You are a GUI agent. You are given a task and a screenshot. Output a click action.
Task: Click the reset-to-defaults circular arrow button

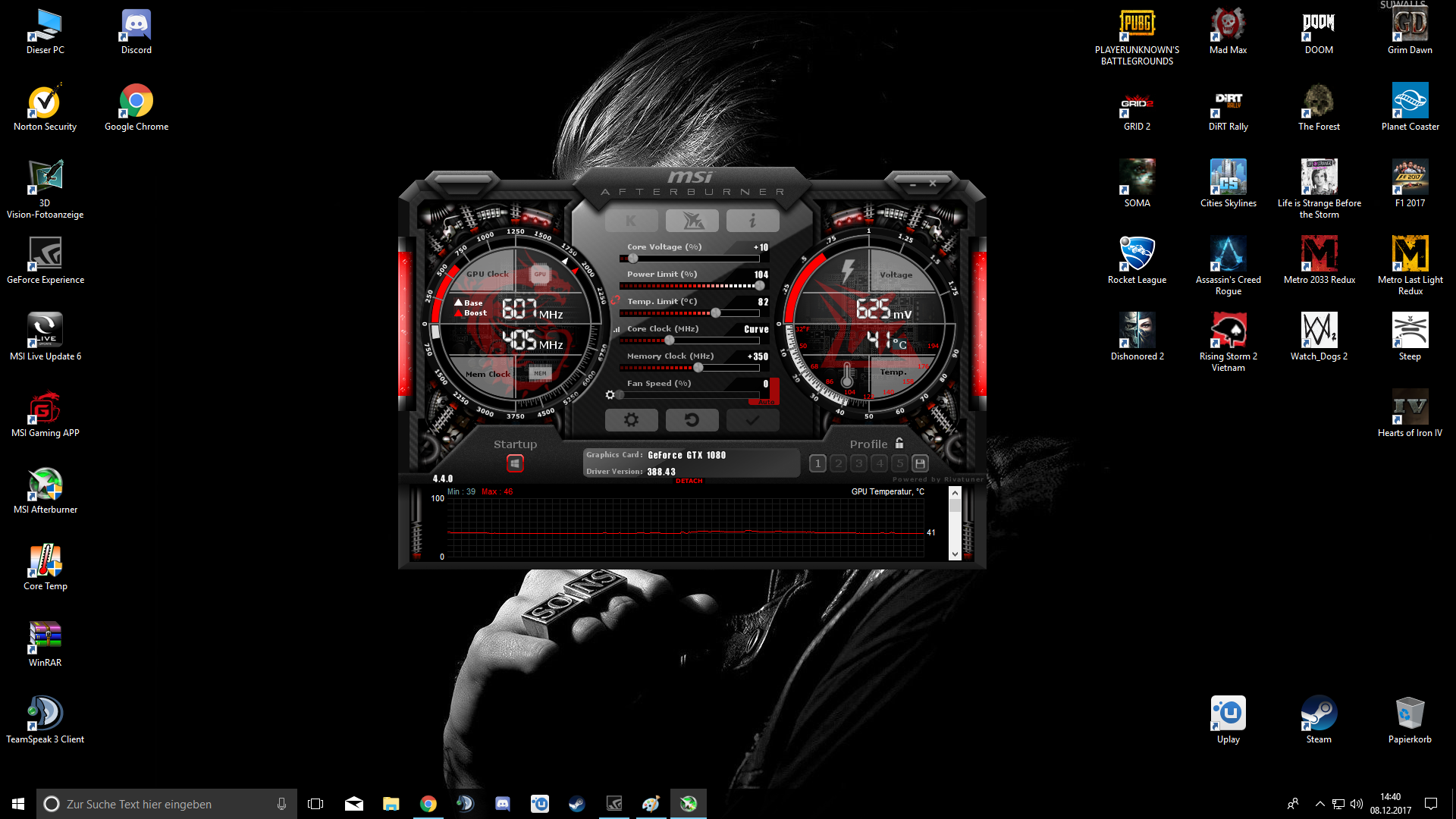point(692,420)
